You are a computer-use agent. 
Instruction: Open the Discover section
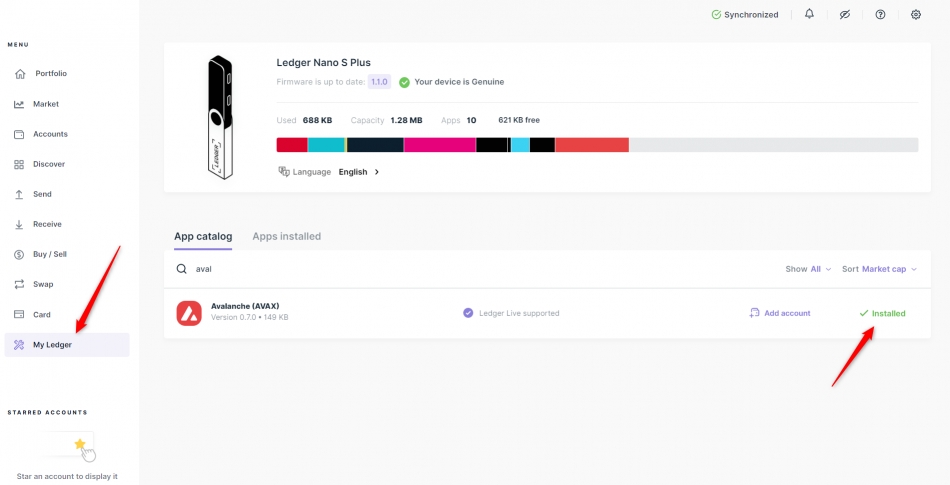48,164
